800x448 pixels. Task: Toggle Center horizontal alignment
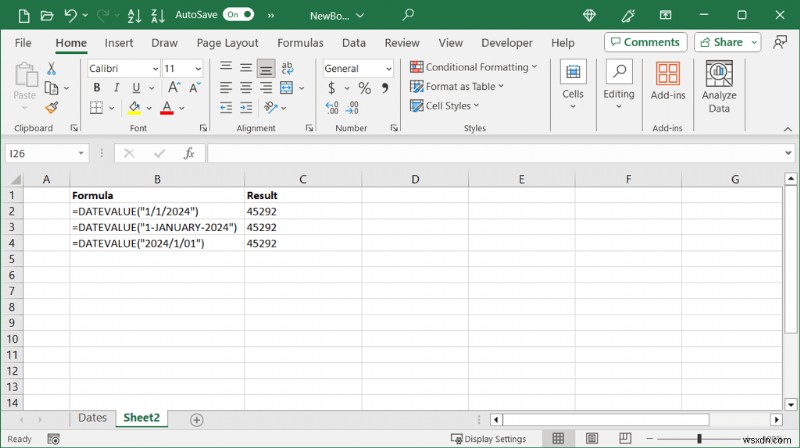point(246,88)
